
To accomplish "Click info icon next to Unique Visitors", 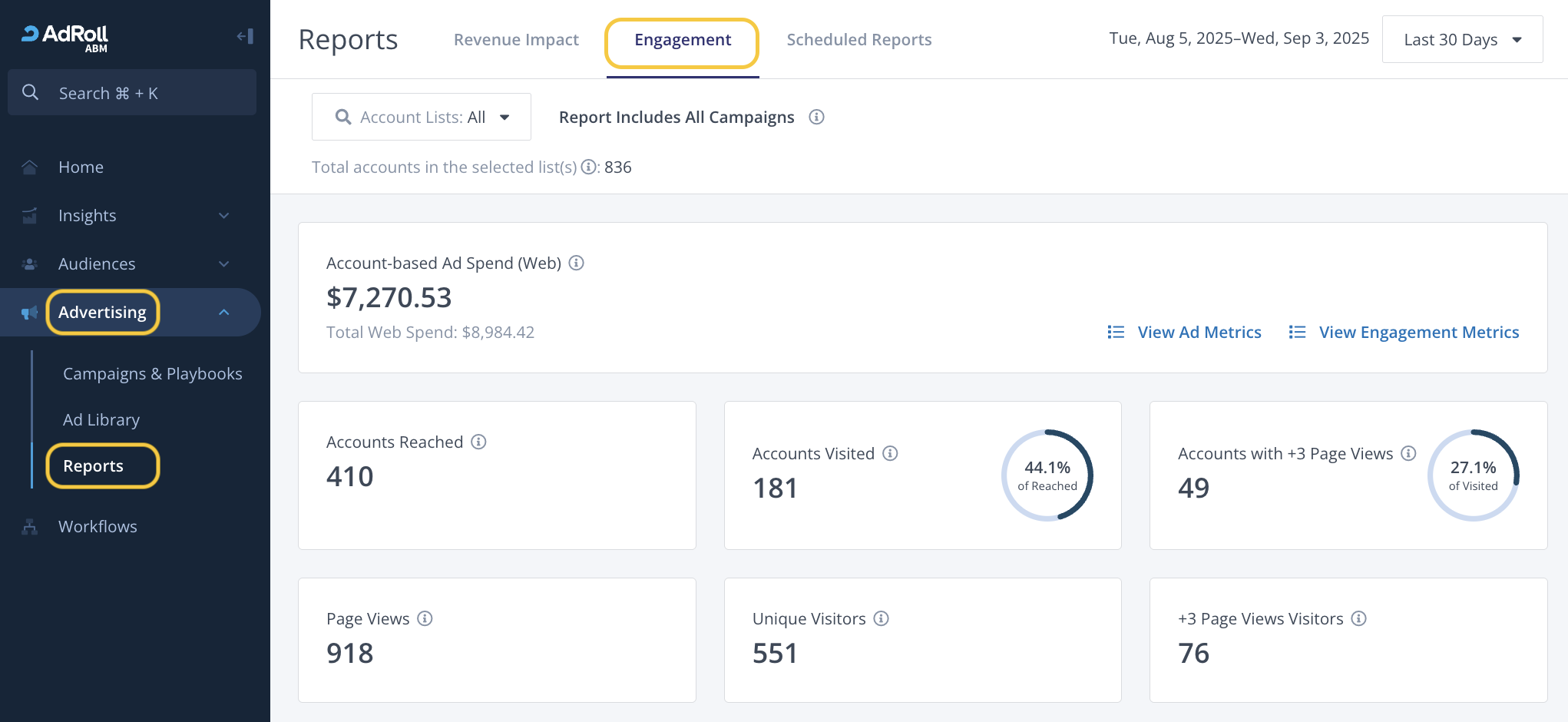I will (x=882, y=618).
